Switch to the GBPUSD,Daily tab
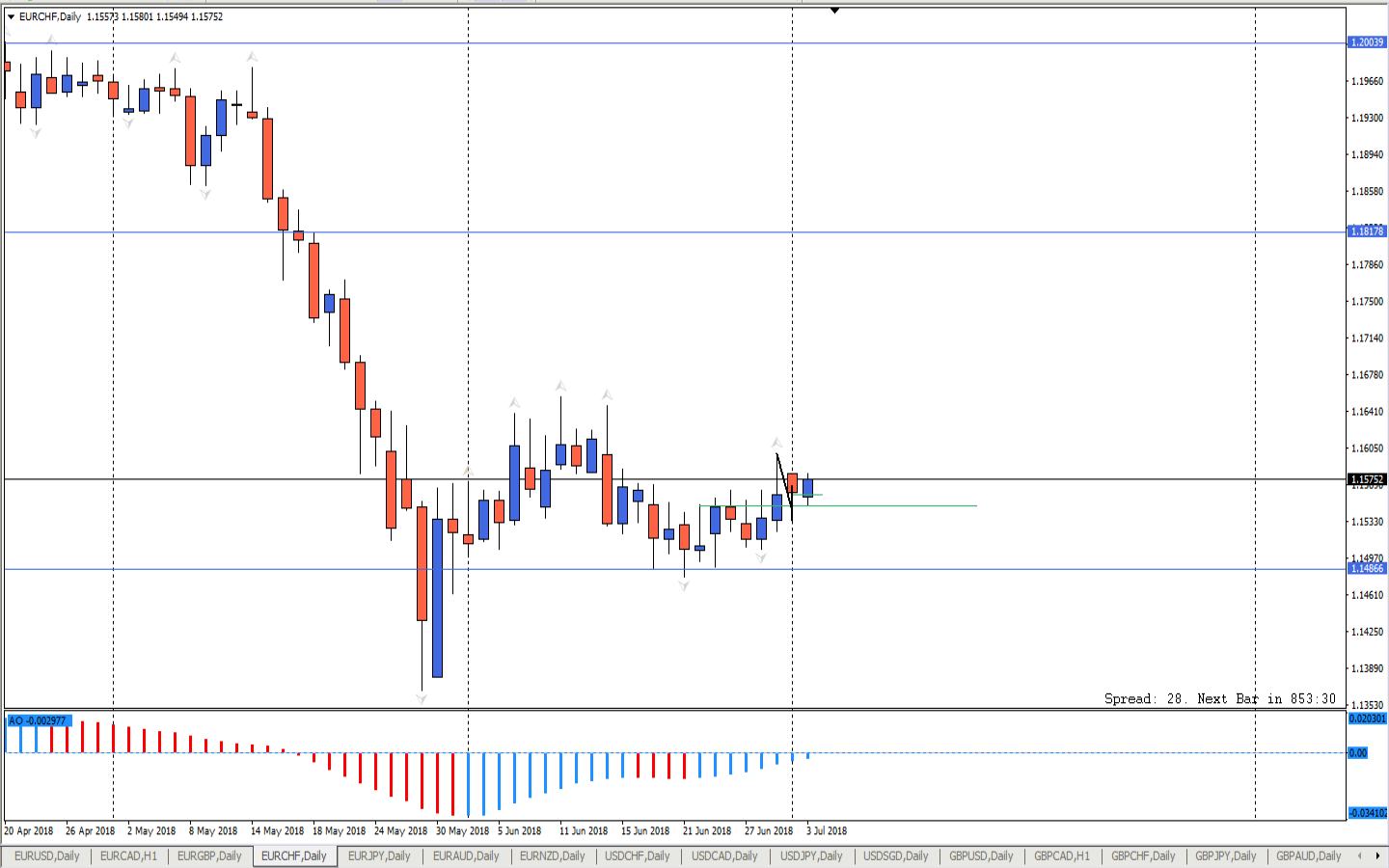The image size is (1389, 868). point(981,856)
